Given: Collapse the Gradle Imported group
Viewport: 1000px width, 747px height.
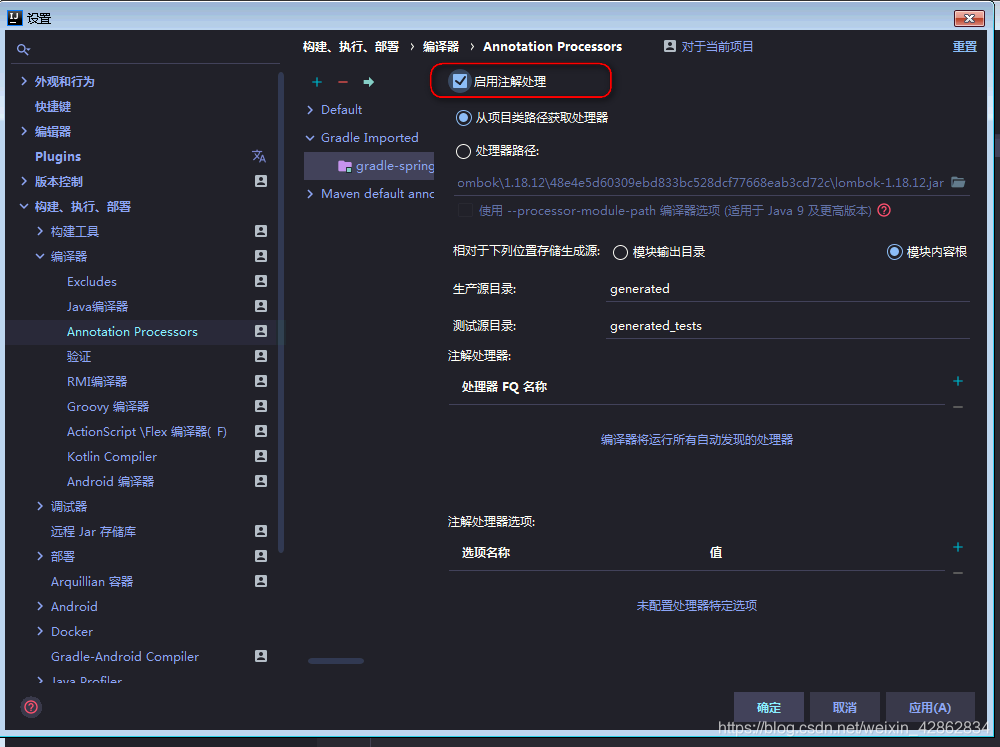Looking at the screenshot, I should [310, 137].
